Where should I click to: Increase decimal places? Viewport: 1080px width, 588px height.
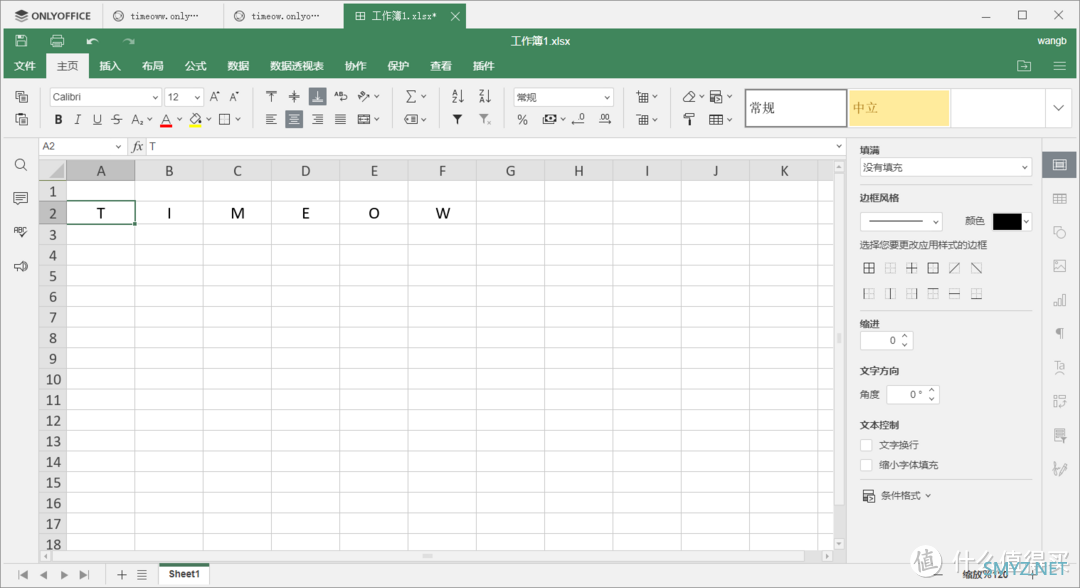605,120
